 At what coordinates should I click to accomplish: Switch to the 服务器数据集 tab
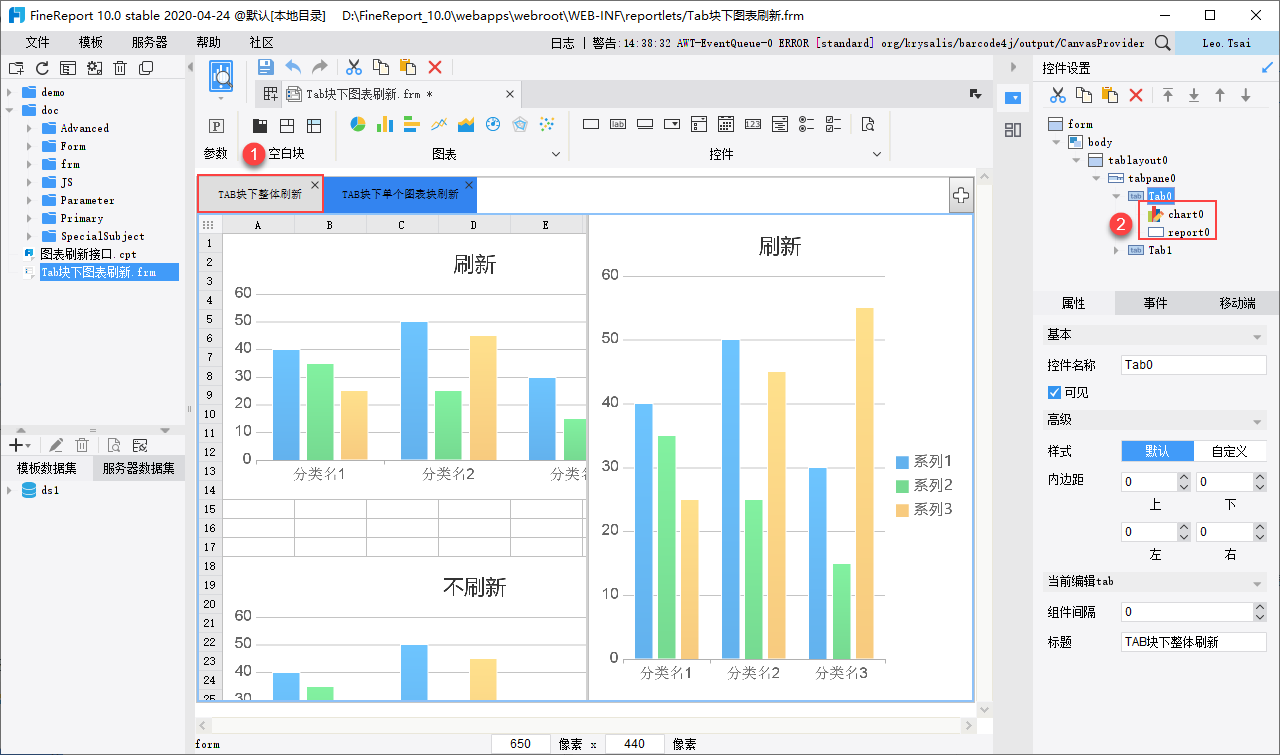[139, 468]
